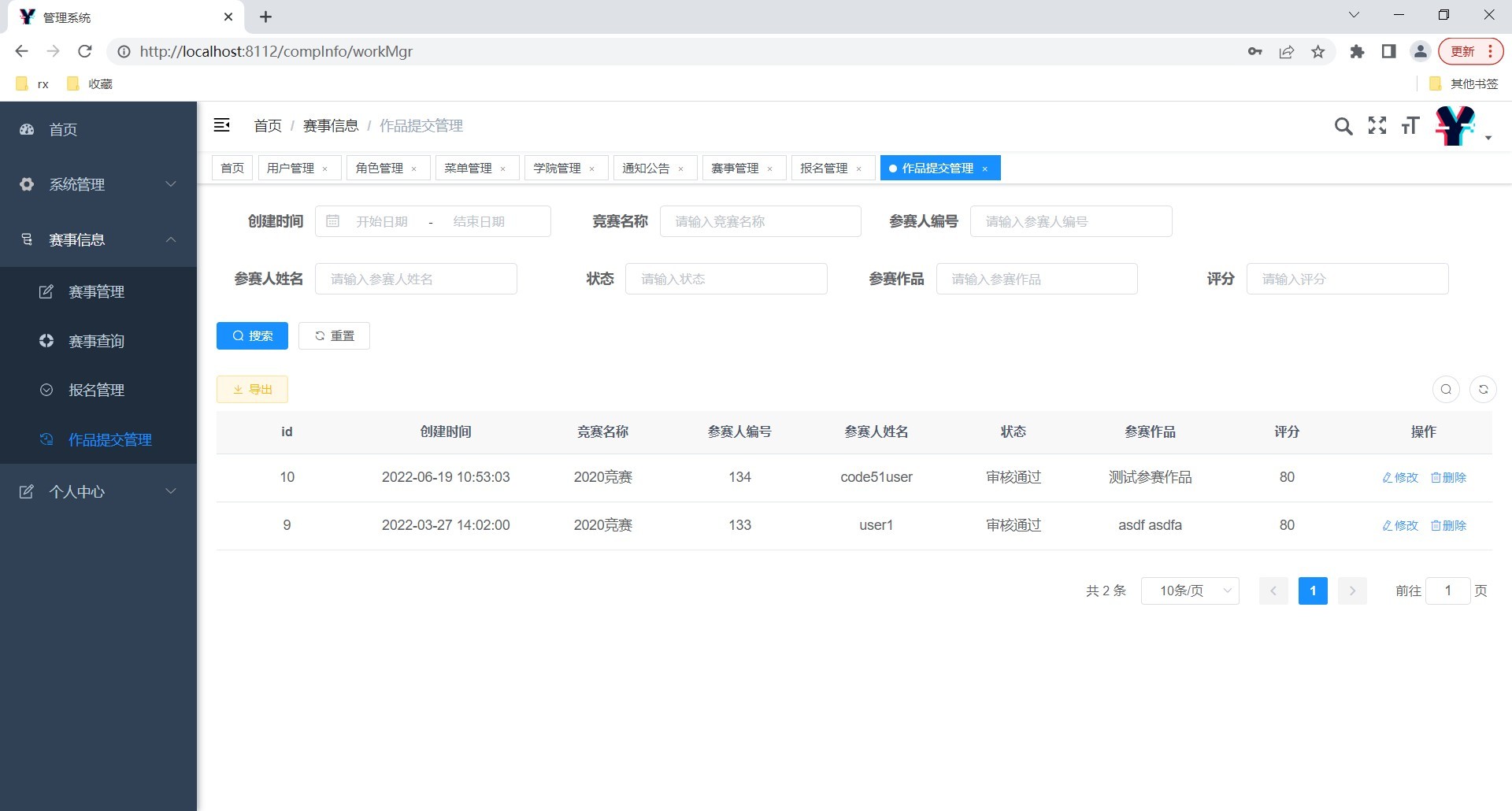Select 作品提交管理 in the sidebar
1512x811 pixels.
pos(98,439)
